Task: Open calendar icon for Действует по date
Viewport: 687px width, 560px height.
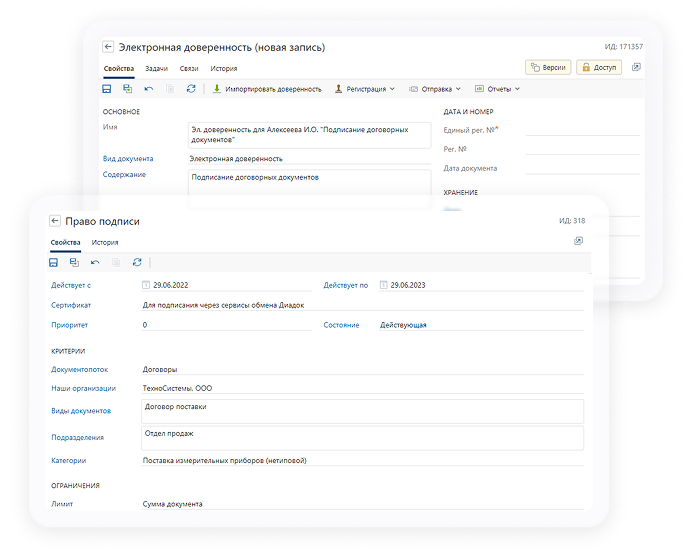Action: (383, 285)
